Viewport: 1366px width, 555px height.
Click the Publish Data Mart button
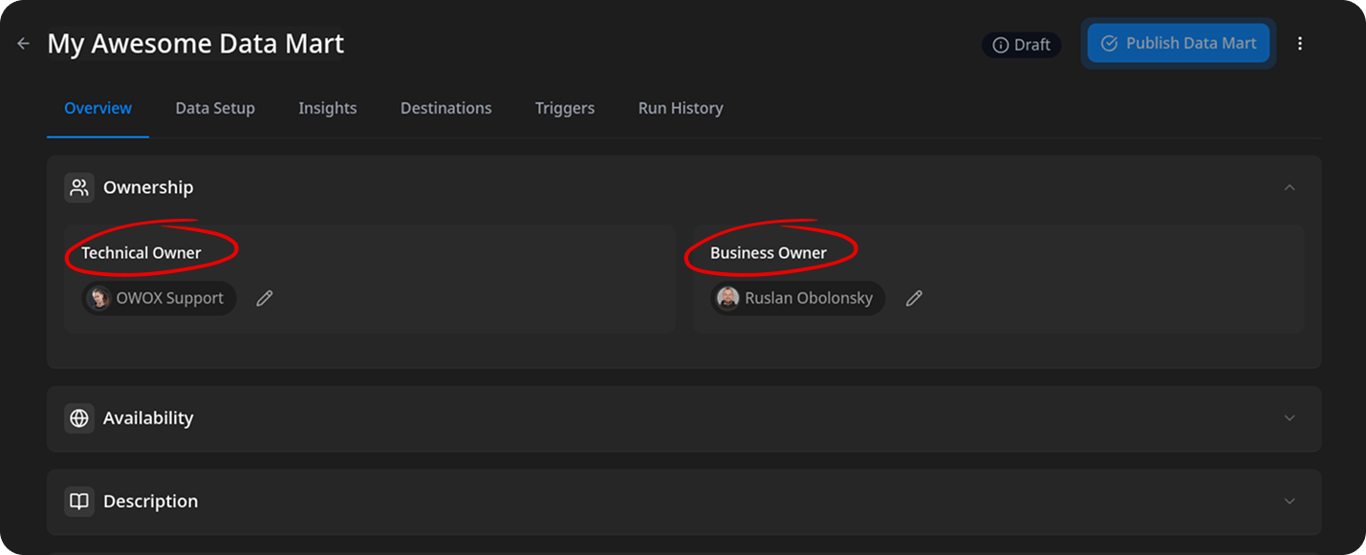1179,44
